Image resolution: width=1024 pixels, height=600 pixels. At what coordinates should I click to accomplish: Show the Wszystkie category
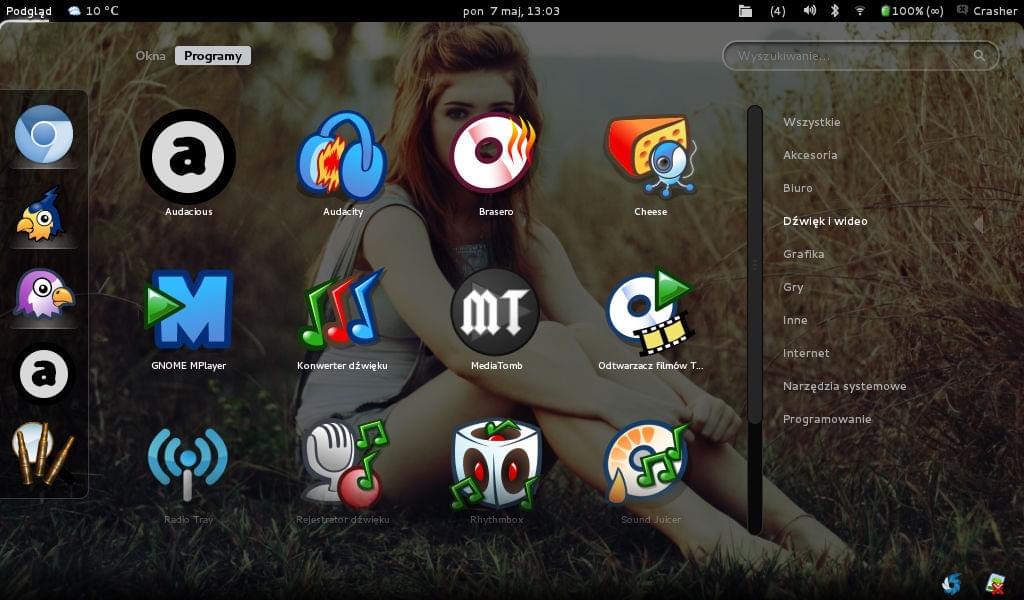pos(811,122)
